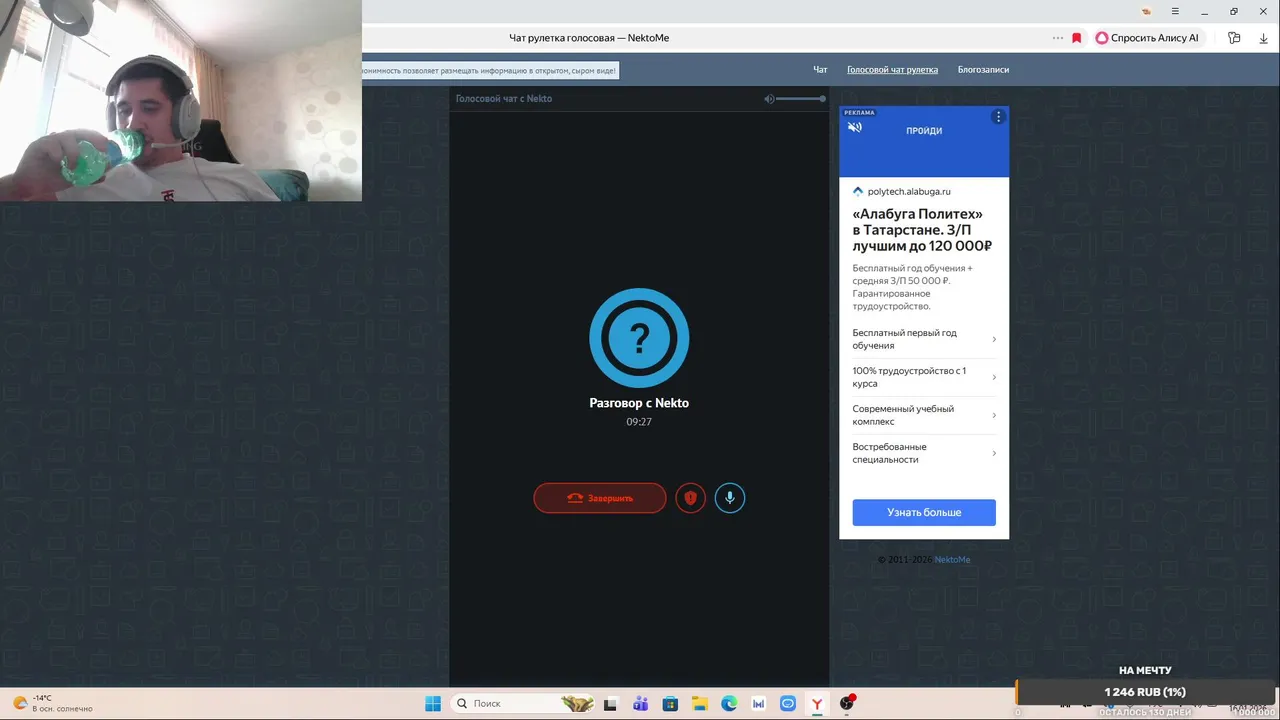1280x720 pixels.
Task: Open the browser downloads icon
Action: click(1263, 38)
